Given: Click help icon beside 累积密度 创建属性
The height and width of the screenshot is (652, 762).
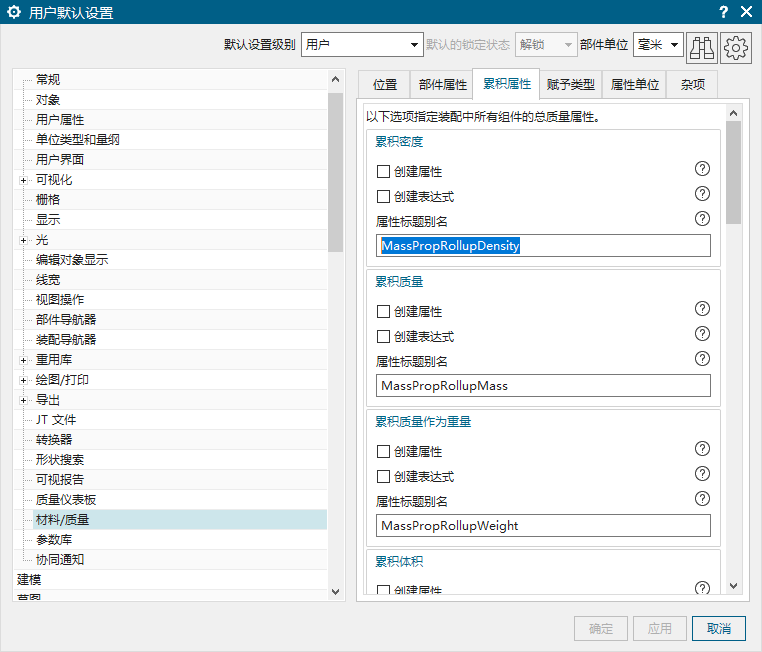Looking at the screenshot, I should click(702, 169).
